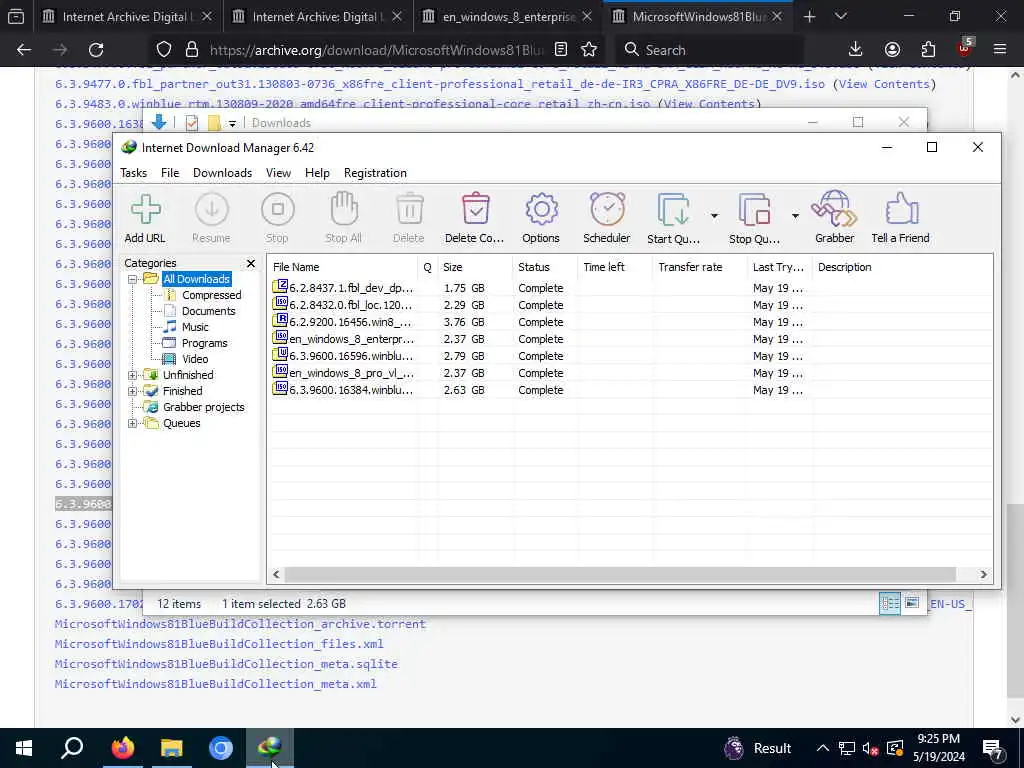1024x768 pixels.
Task: Open the Help menu
Action: pyautogui.click(x=317, y=173)
